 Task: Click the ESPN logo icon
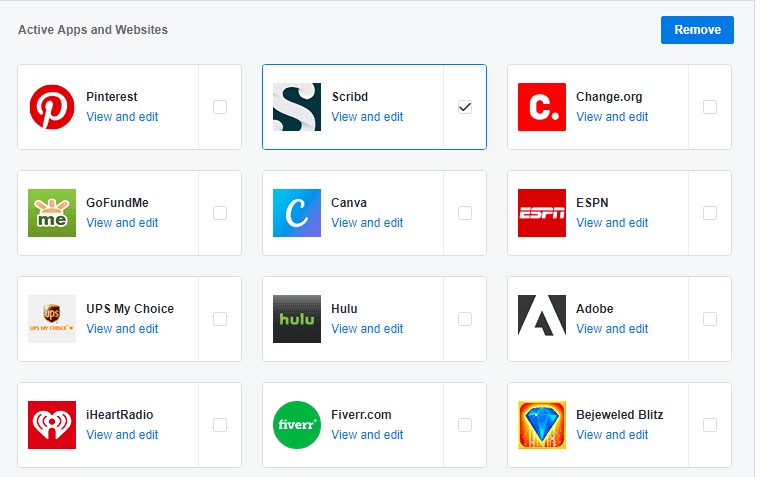(x=542, y=213)
